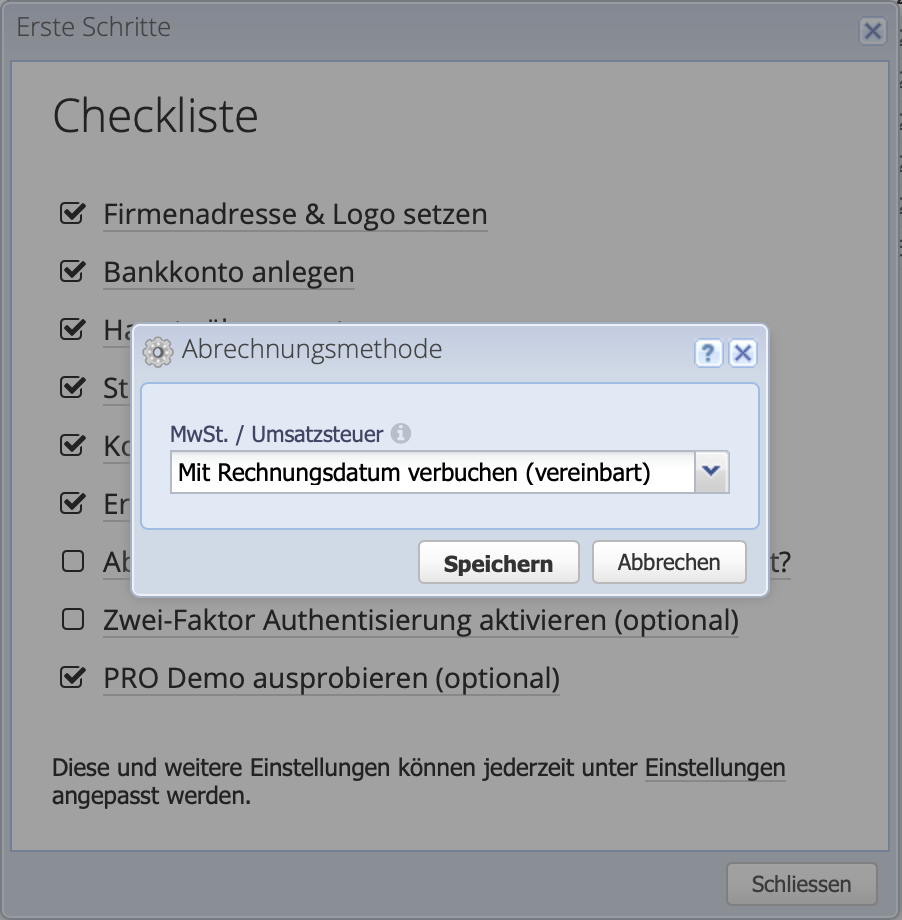The height and width of the screenshot is (920, 902).
Task: Uncheck the Bankkonto anlegen checkbox
Action: click(71, 271)
